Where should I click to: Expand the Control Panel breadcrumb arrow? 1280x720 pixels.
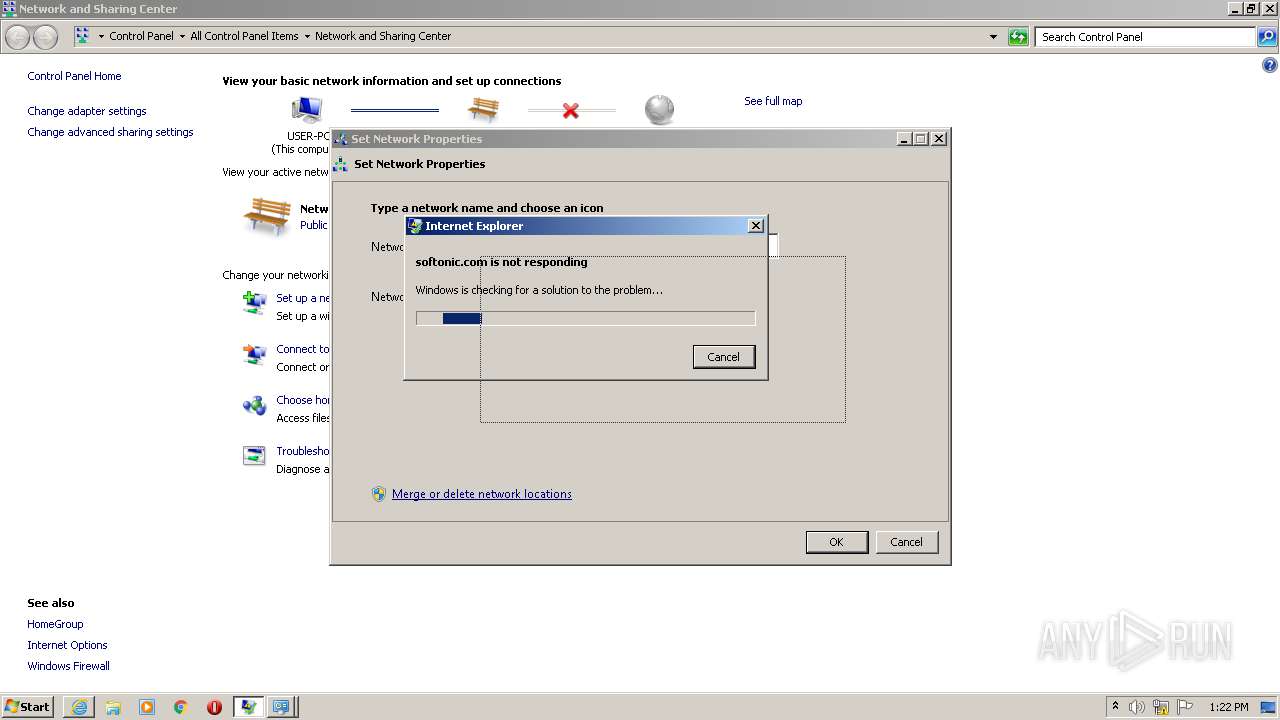pos(181,37)
